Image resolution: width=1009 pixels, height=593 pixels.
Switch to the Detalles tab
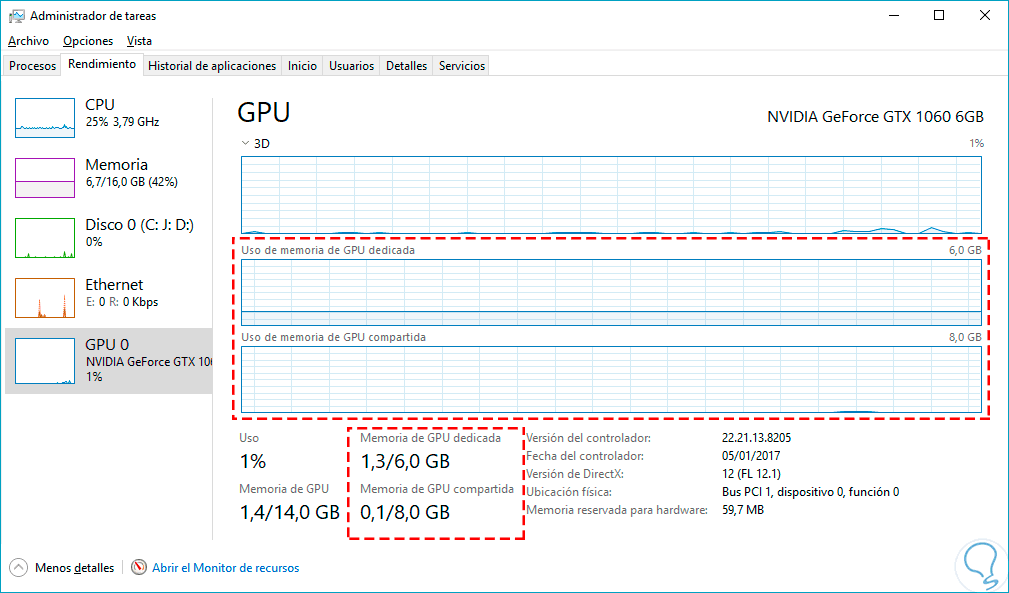click(406, 66)
